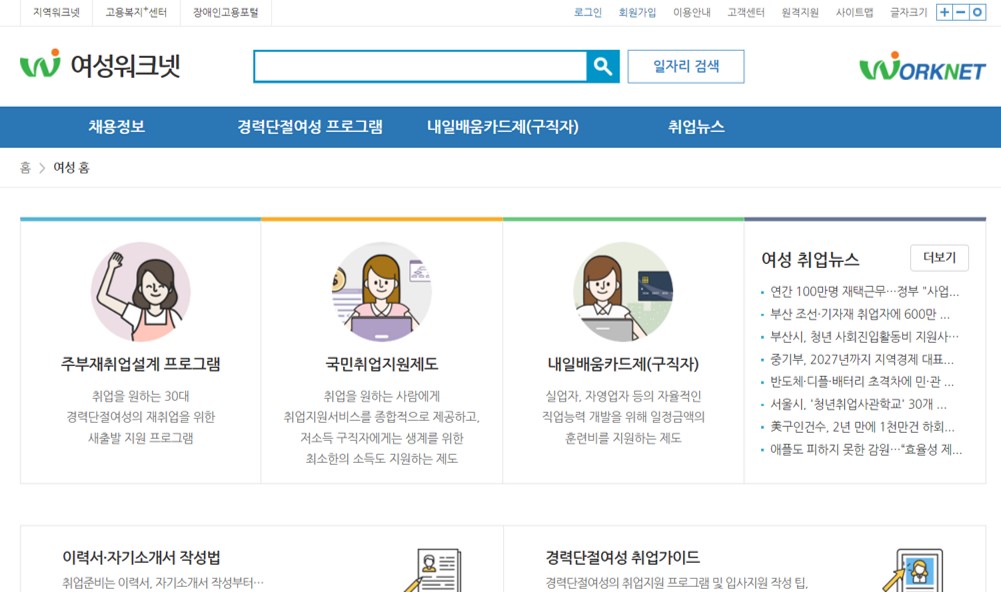Click the 일자리 검색 button

(686, 66)
